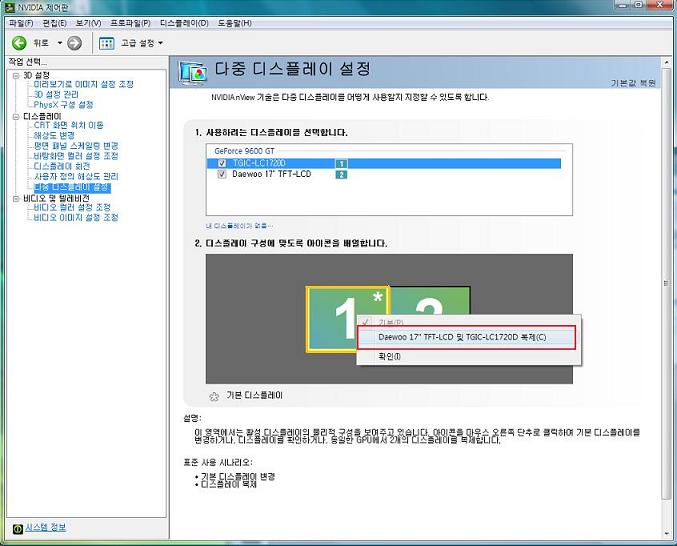Toggle the Daewoo 17" TFT-LCD checkbox

(x=222, y=174)
